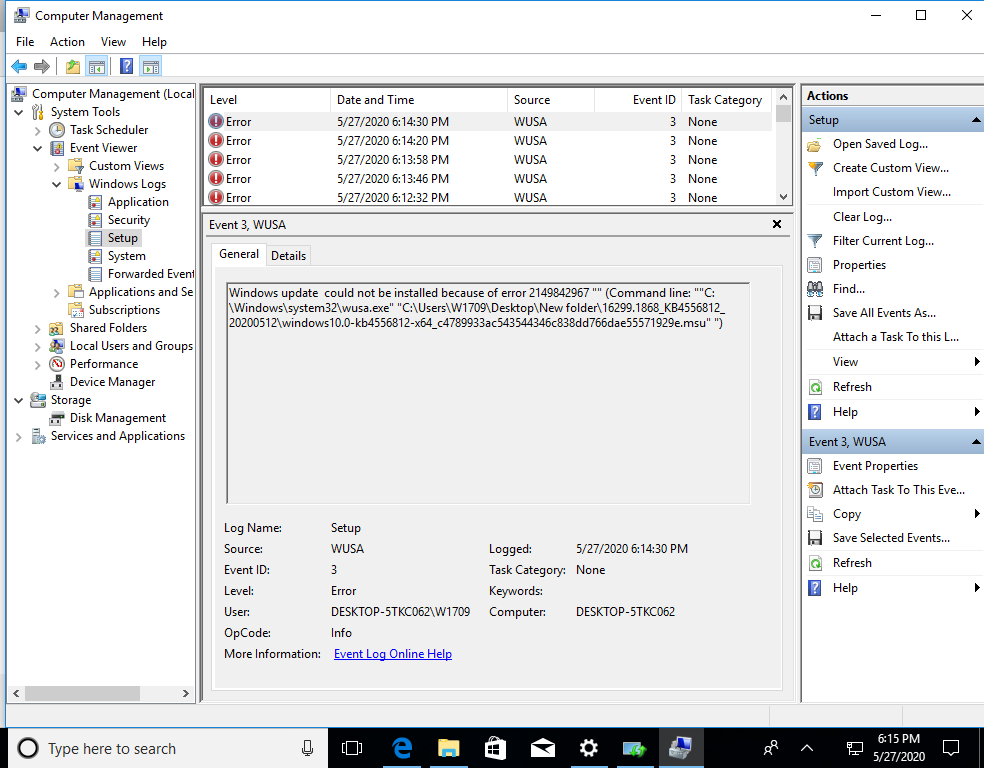984x768 pixels.
Task: Click the blue Help toolbar icon
Action: click(x=126, y=66)
